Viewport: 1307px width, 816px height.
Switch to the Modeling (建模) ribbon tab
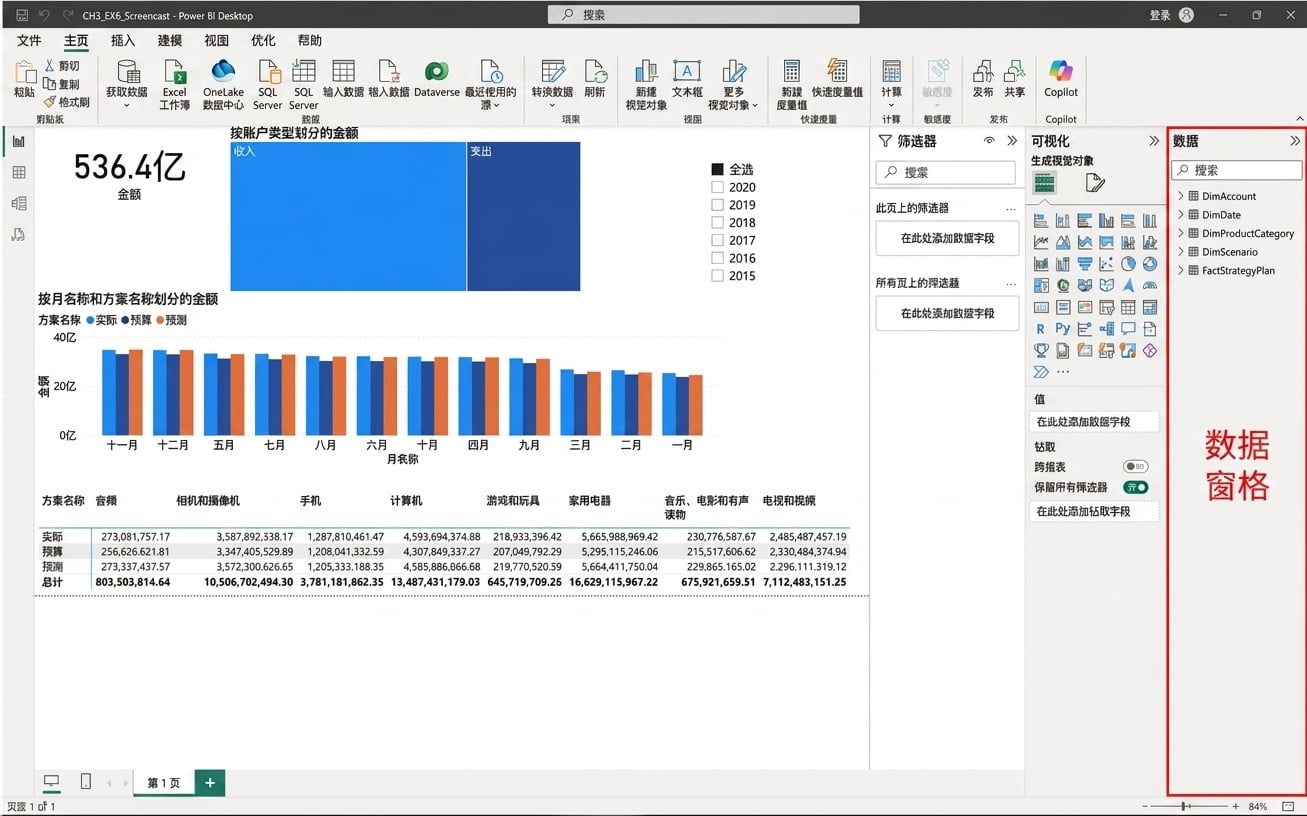click(170, 41)
